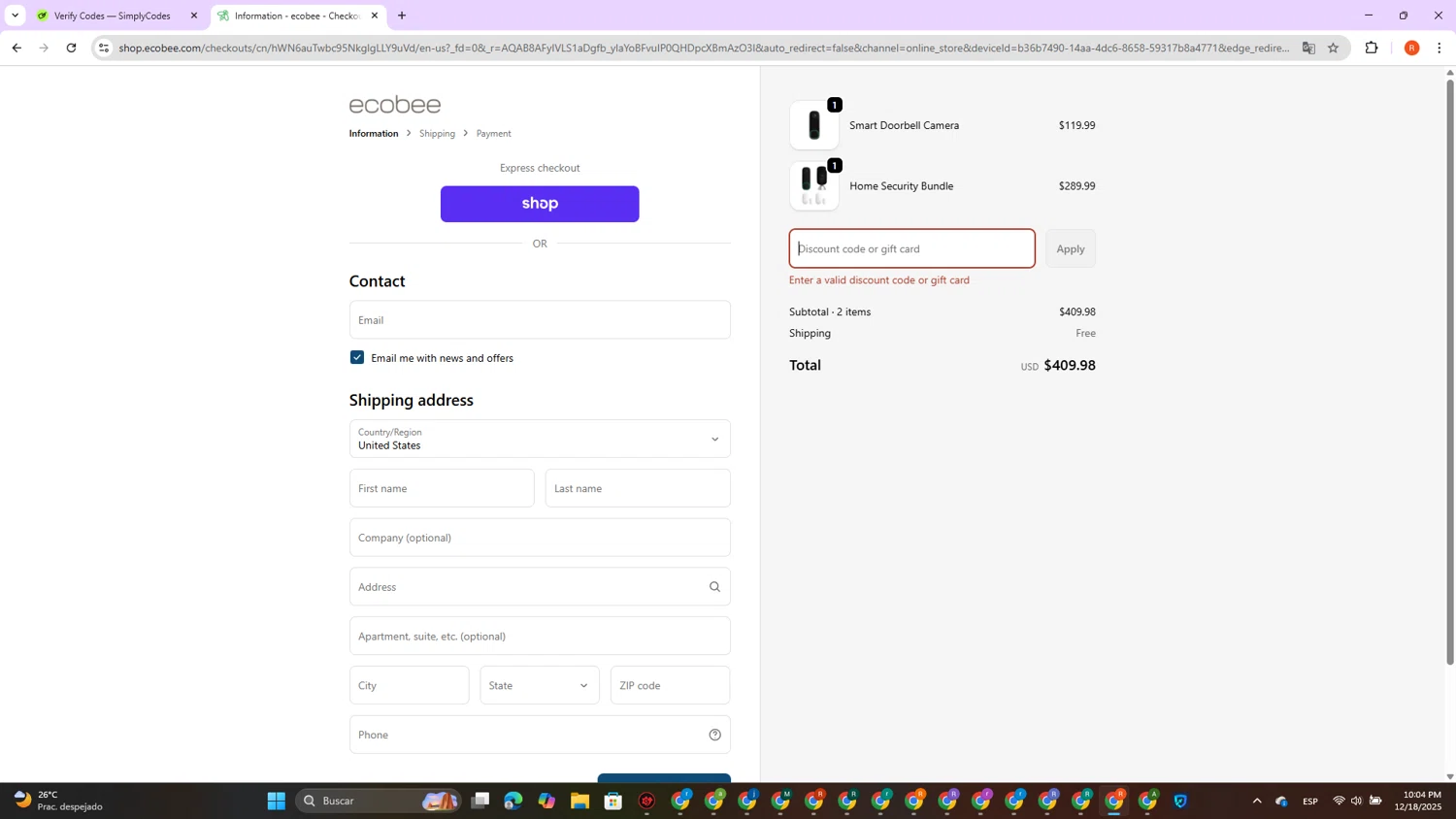Open the State dropdown
Screen dimensions: 1456x819
click(x=540, y=685)
